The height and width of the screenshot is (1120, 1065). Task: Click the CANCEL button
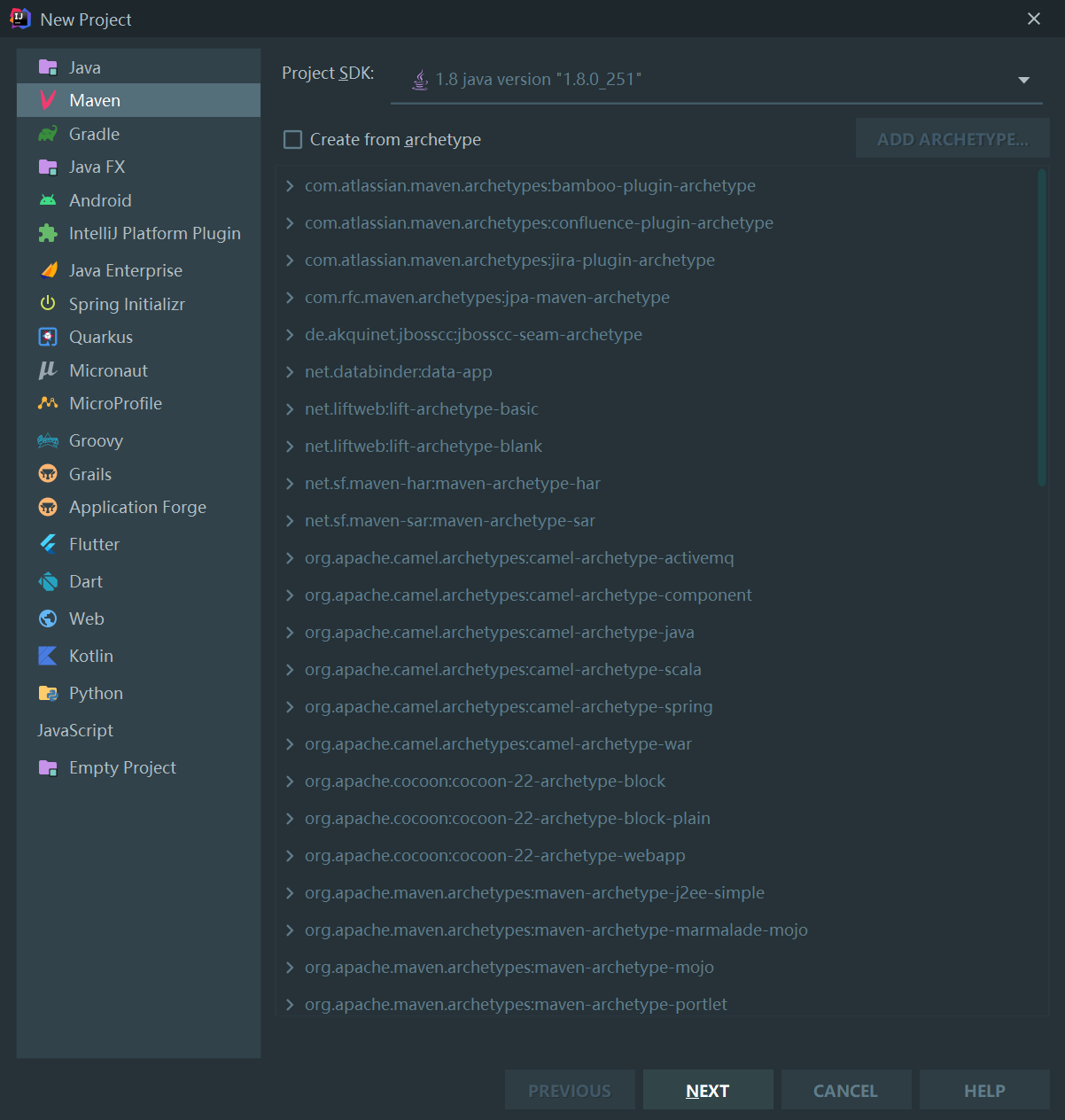tap(846, 1090)
